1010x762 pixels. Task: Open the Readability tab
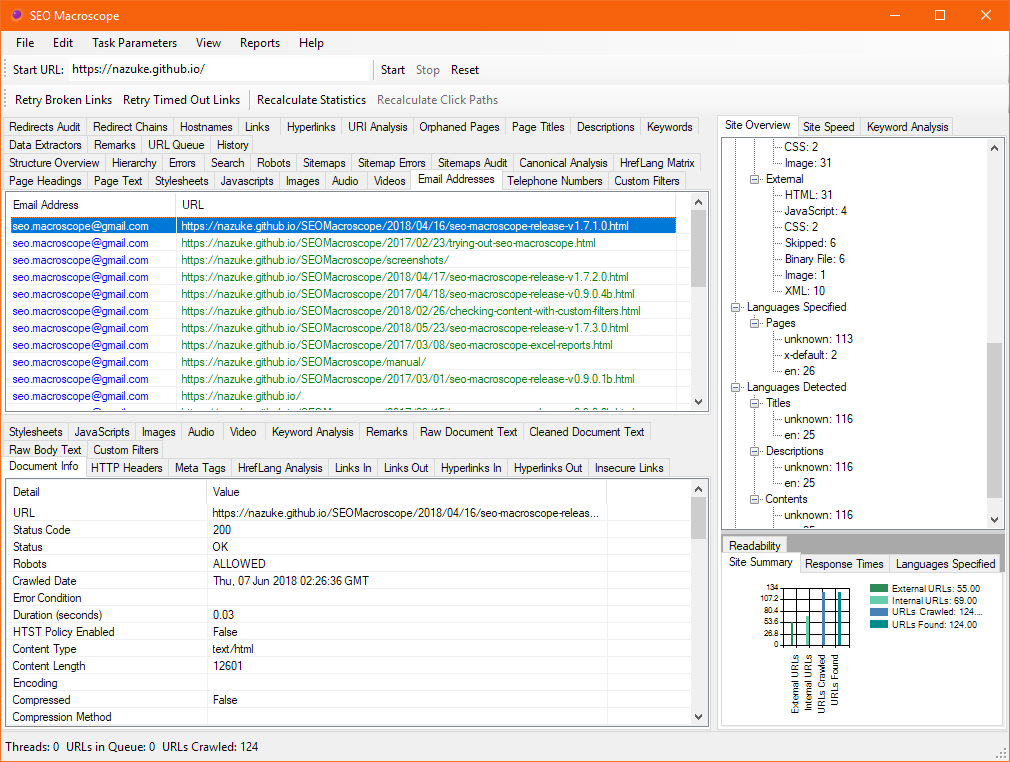pyautogui.click(x=754, y=546)
